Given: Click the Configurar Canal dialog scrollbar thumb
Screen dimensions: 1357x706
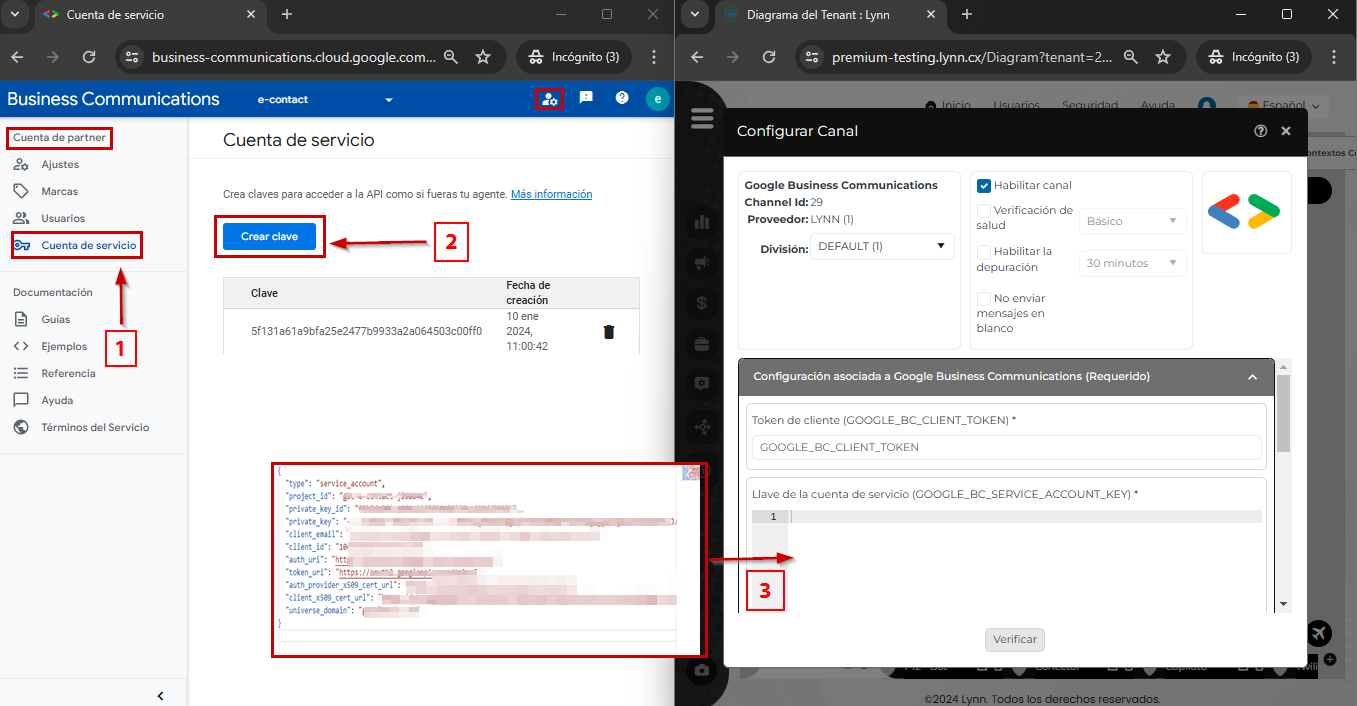Looking at the screenshot, I should click(1283, 413).
